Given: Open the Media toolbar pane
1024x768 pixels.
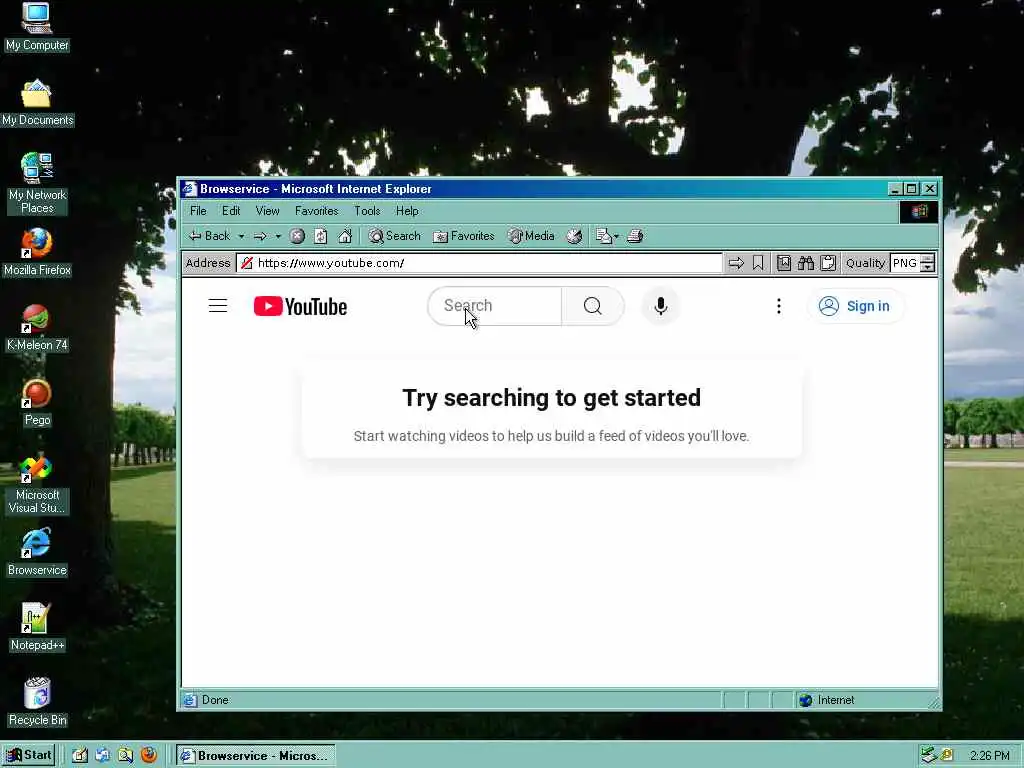Looking at the screenshot, I should (x=531, y=236).
